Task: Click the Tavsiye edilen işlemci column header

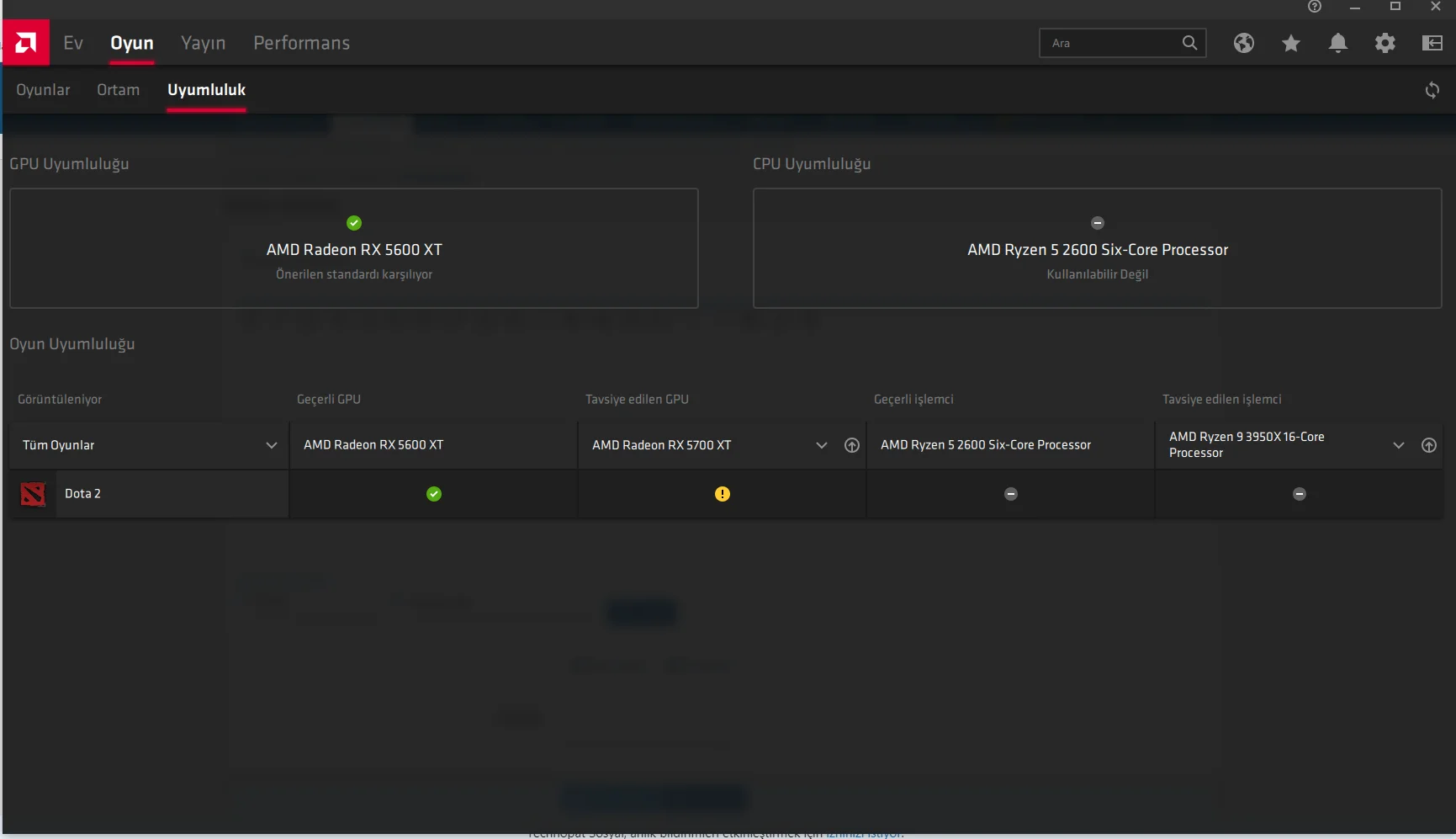Action: click(1222, 400)
